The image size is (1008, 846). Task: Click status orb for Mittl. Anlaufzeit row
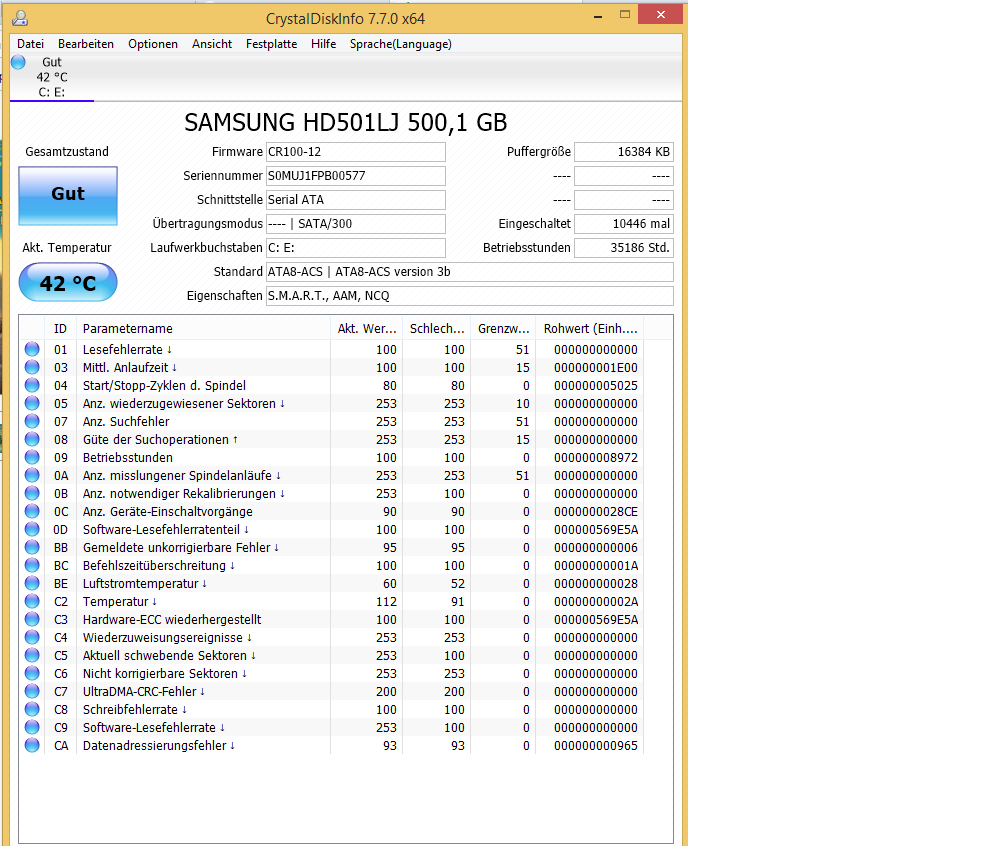pos(32,367)
